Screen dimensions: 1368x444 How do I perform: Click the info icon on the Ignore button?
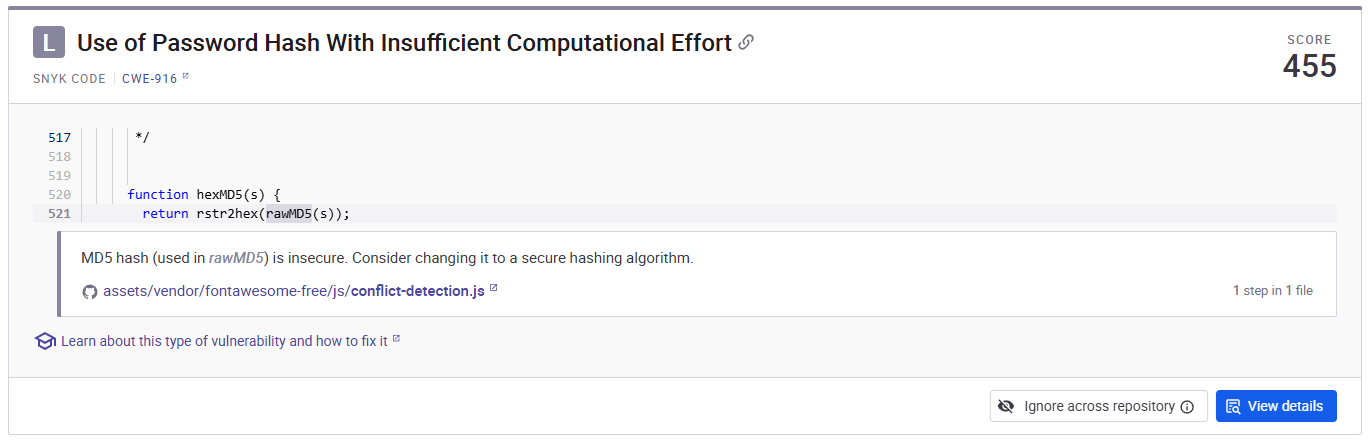point(1187,407)
